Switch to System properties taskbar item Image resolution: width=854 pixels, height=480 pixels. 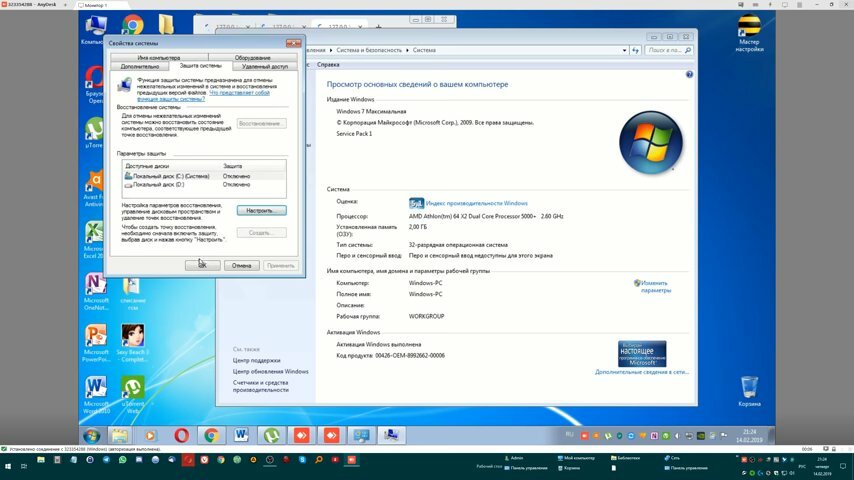[391, 435]
